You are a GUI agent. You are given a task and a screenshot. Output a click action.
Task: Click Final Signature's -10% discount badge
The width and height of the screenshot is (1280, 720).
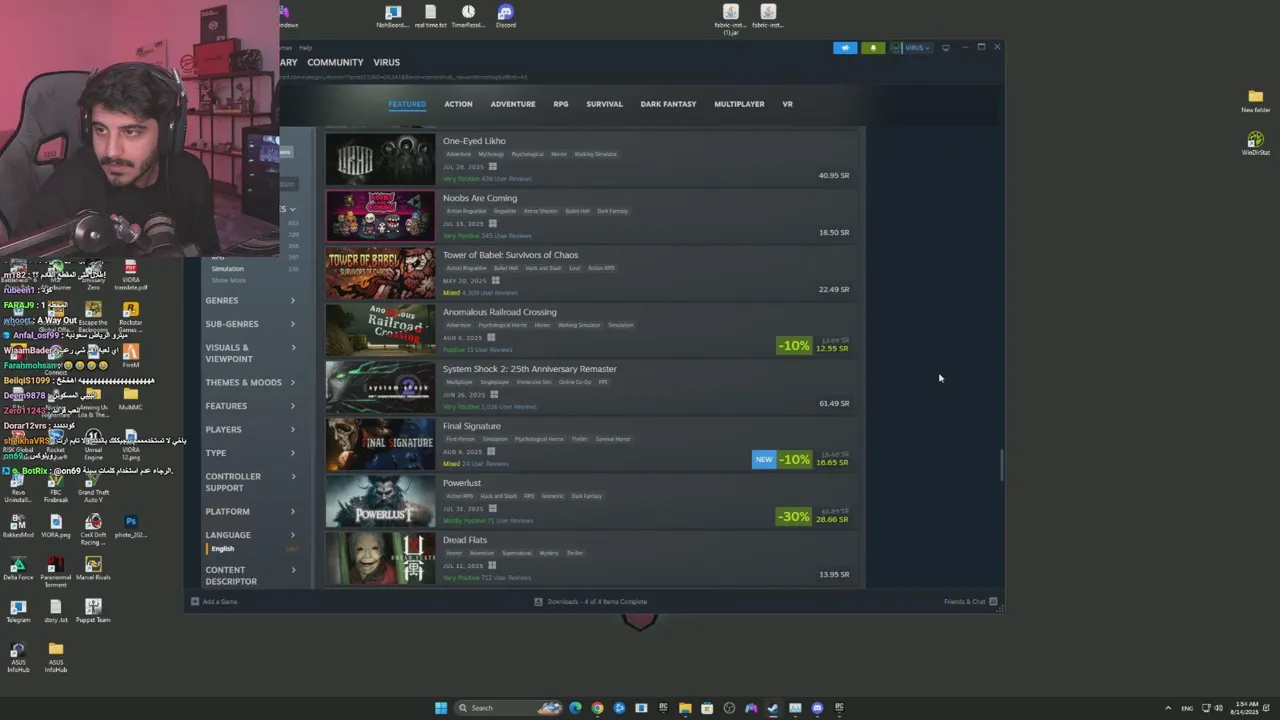coord(794,460)
